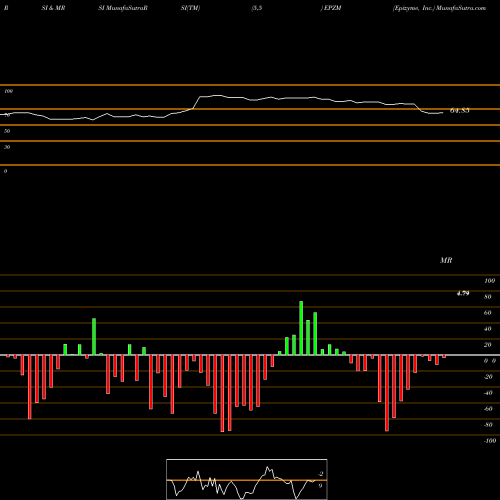Click the -60 axis label in the MR panel

coord(488,409)
